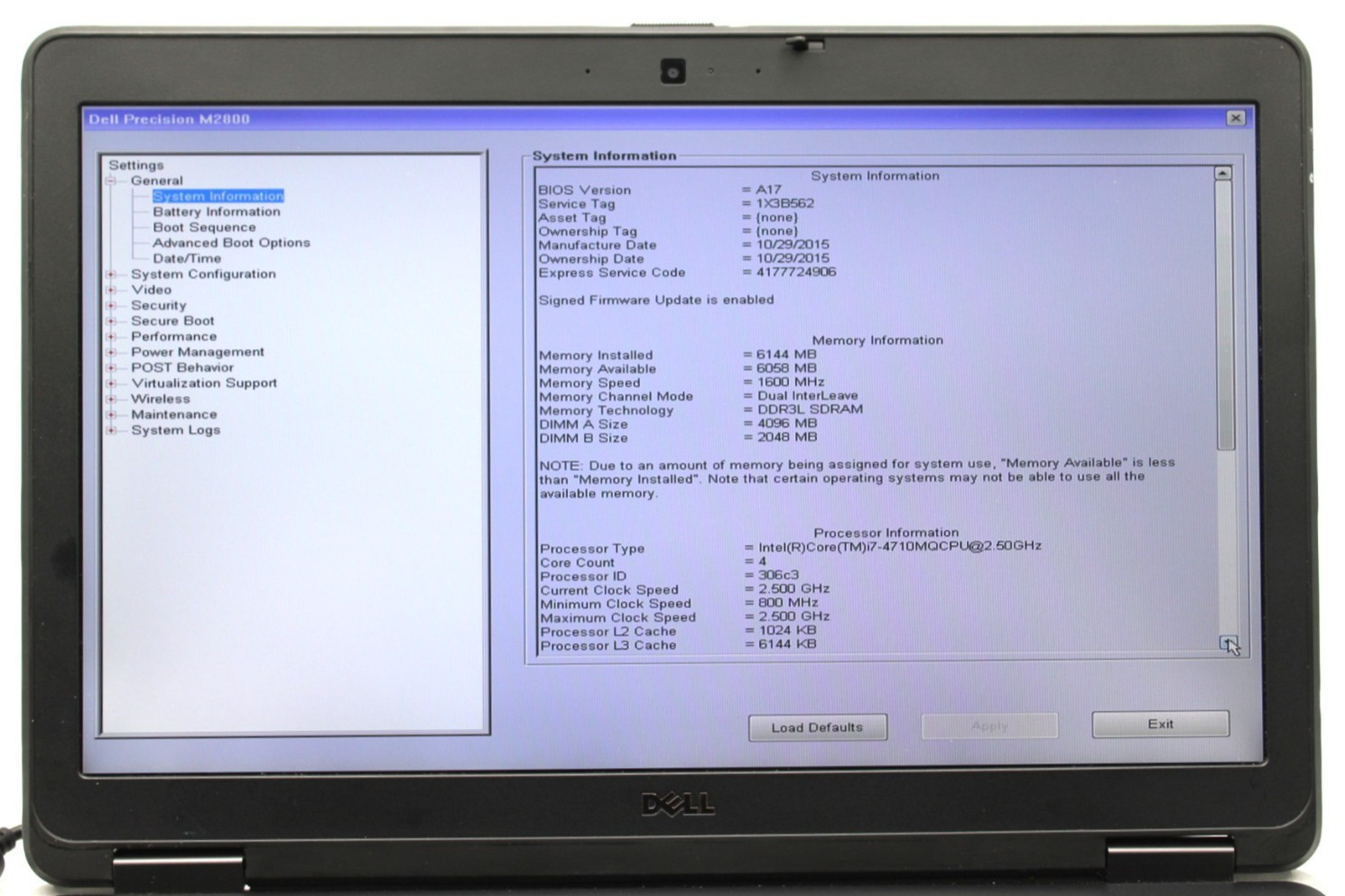
Task: Click the DDR3L SDRAM value
Action: (811, 409)
